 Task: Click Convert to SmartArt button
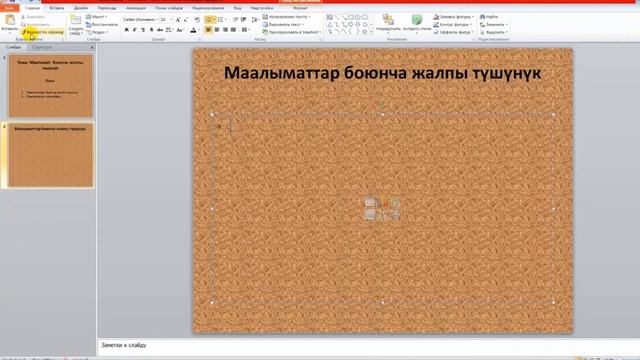tap(291, 32)
